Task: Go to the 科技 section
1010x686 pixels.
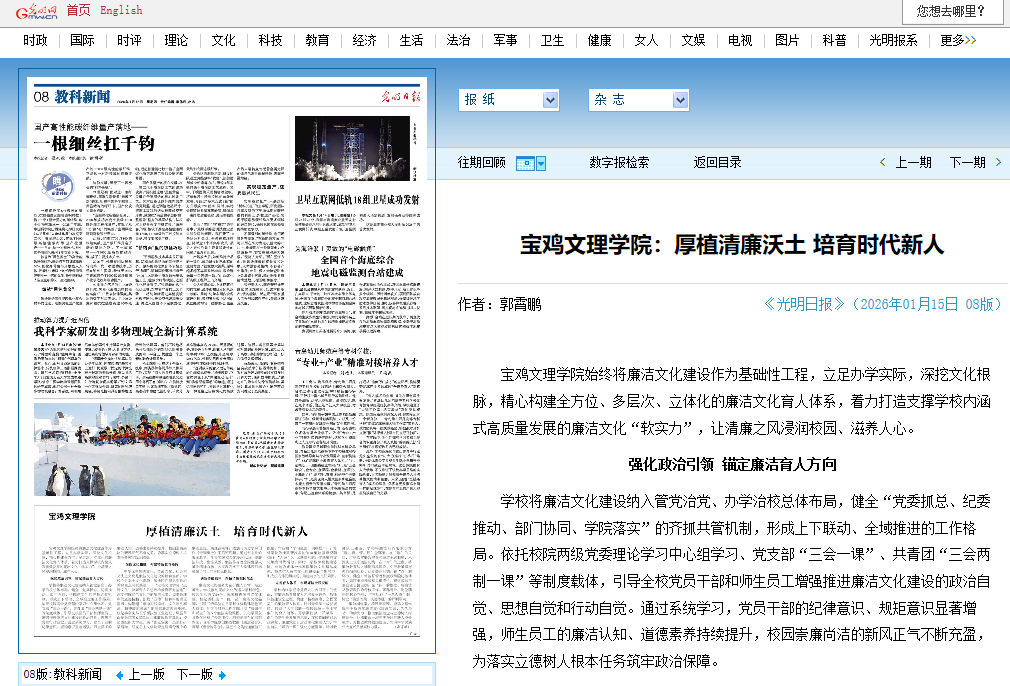Action: coord(270,41)
